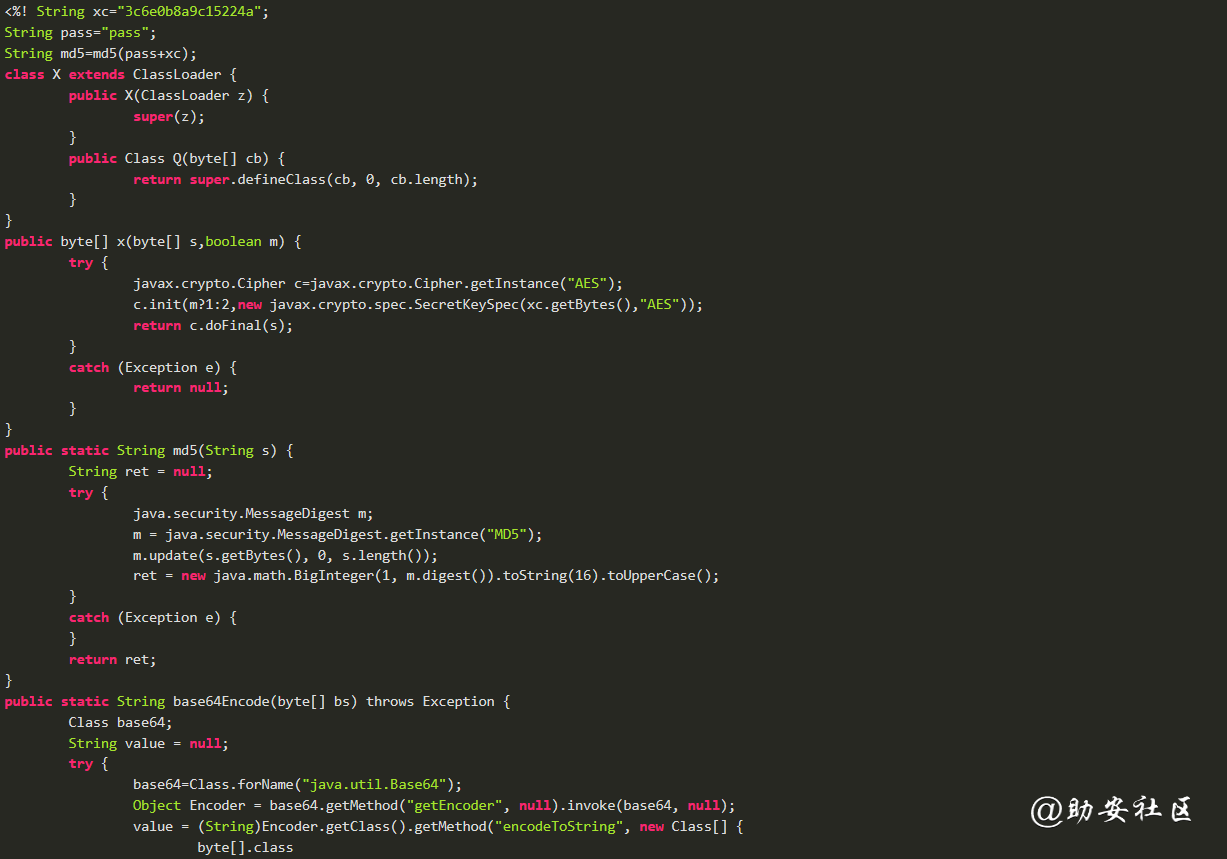Screen dimensions: 1227x859
Task: Click the BigInteger toUpperCase line
Action: click(x=426, y=575)
